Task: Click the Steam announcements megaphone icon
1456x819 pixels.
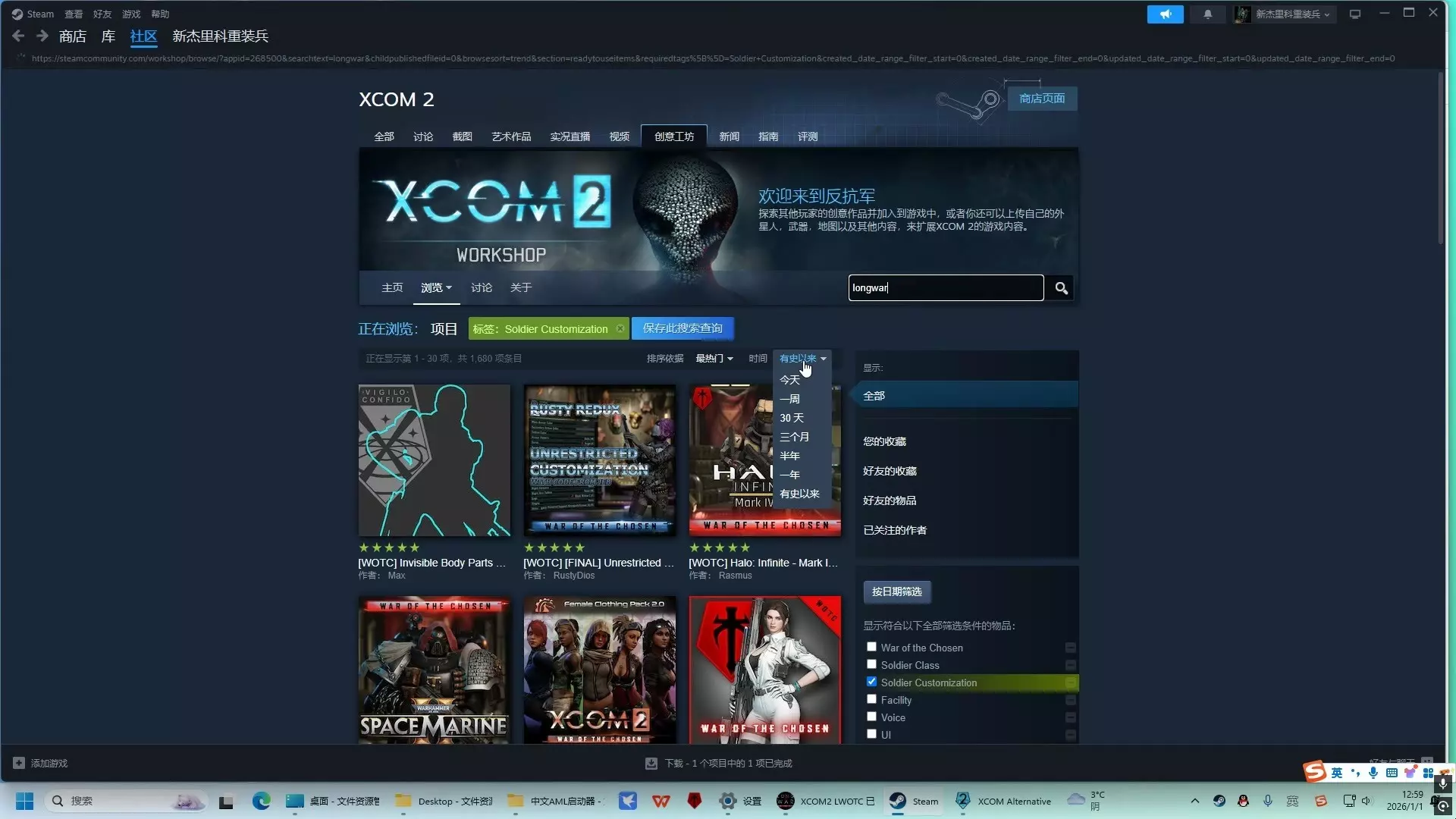Action: (x=1165, y=14)
